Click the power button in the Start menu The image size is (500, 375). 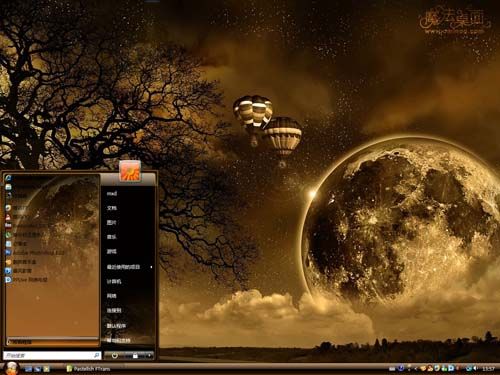pos(115,356)
